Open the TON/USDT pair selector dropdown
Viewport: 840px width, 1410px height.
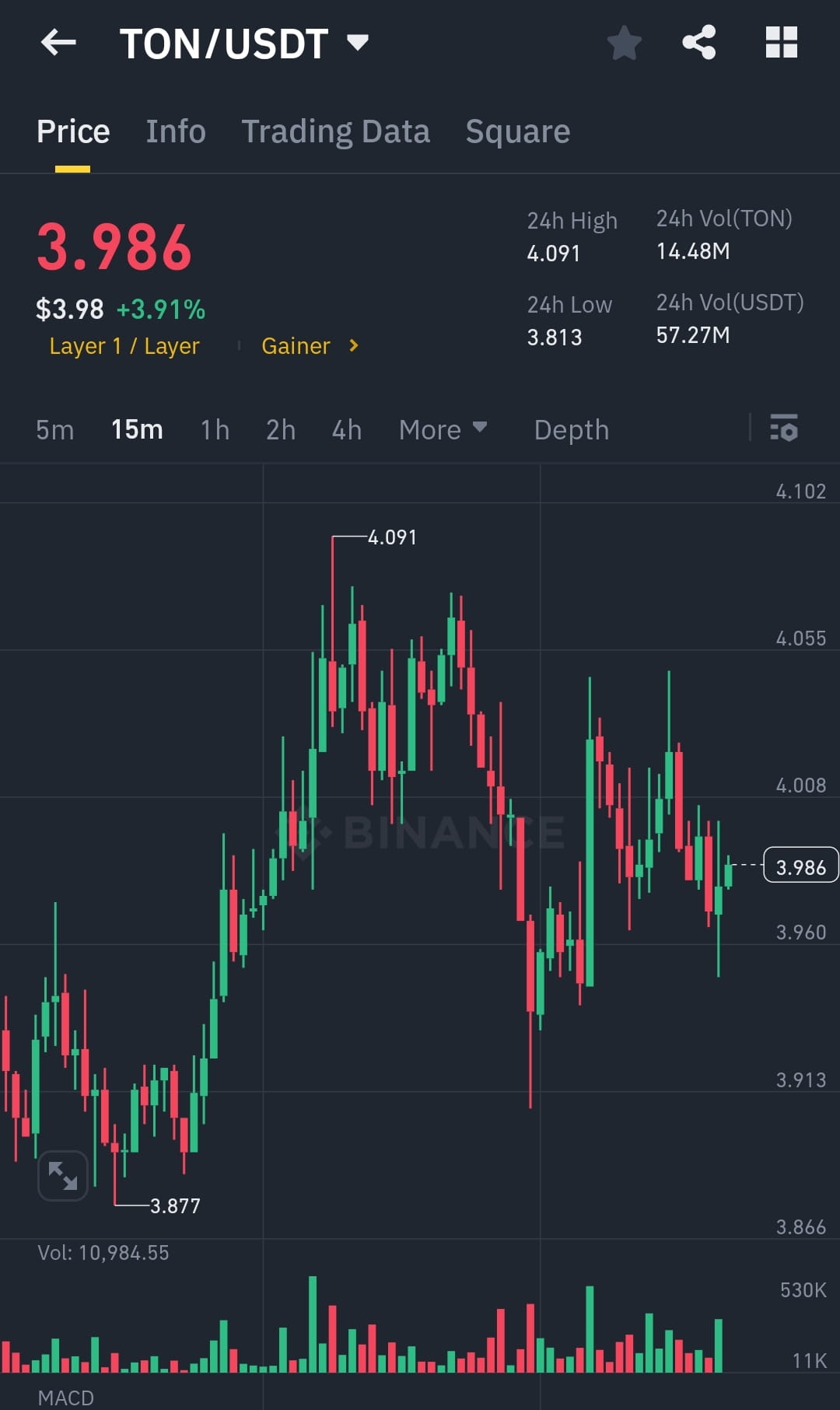[x=357, y=43]
